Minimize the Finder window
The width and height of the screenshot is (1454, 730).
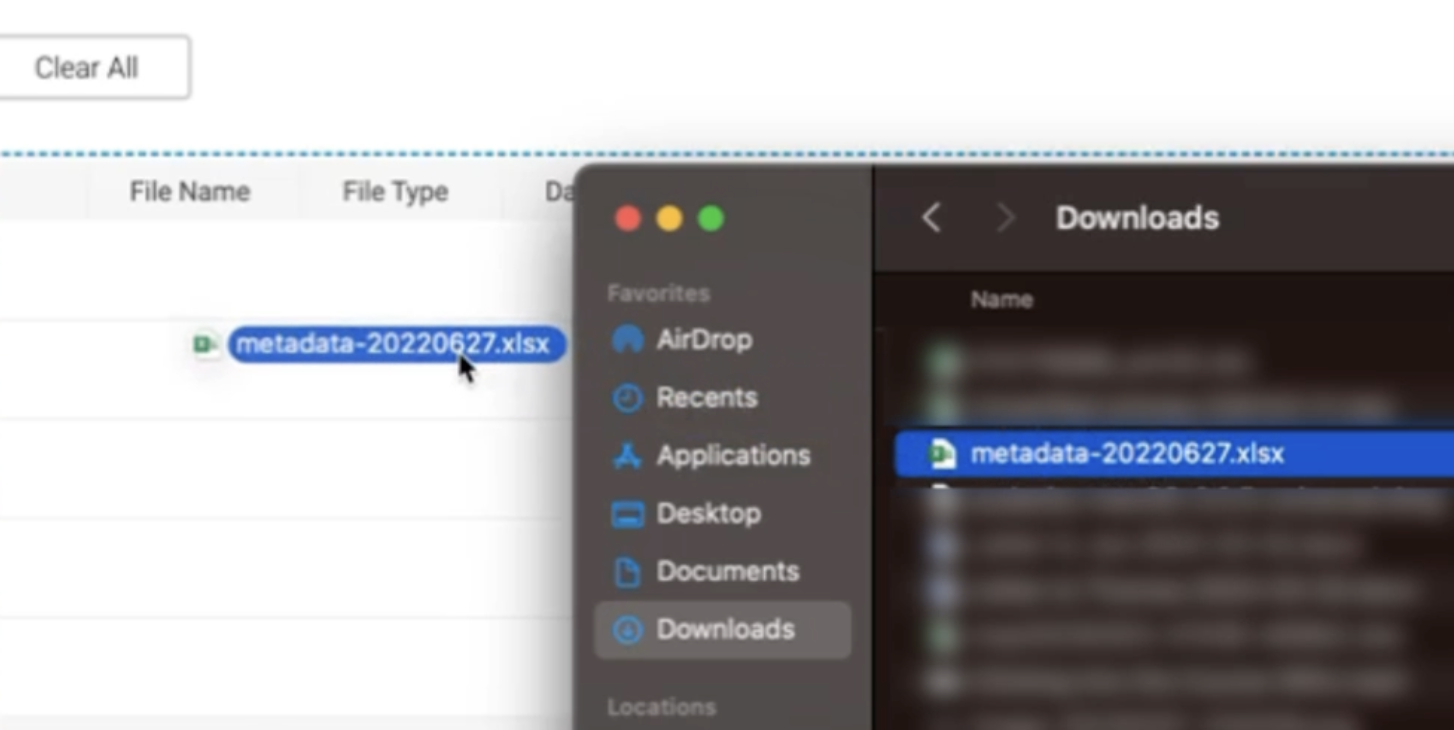click(x=669, y=218)
